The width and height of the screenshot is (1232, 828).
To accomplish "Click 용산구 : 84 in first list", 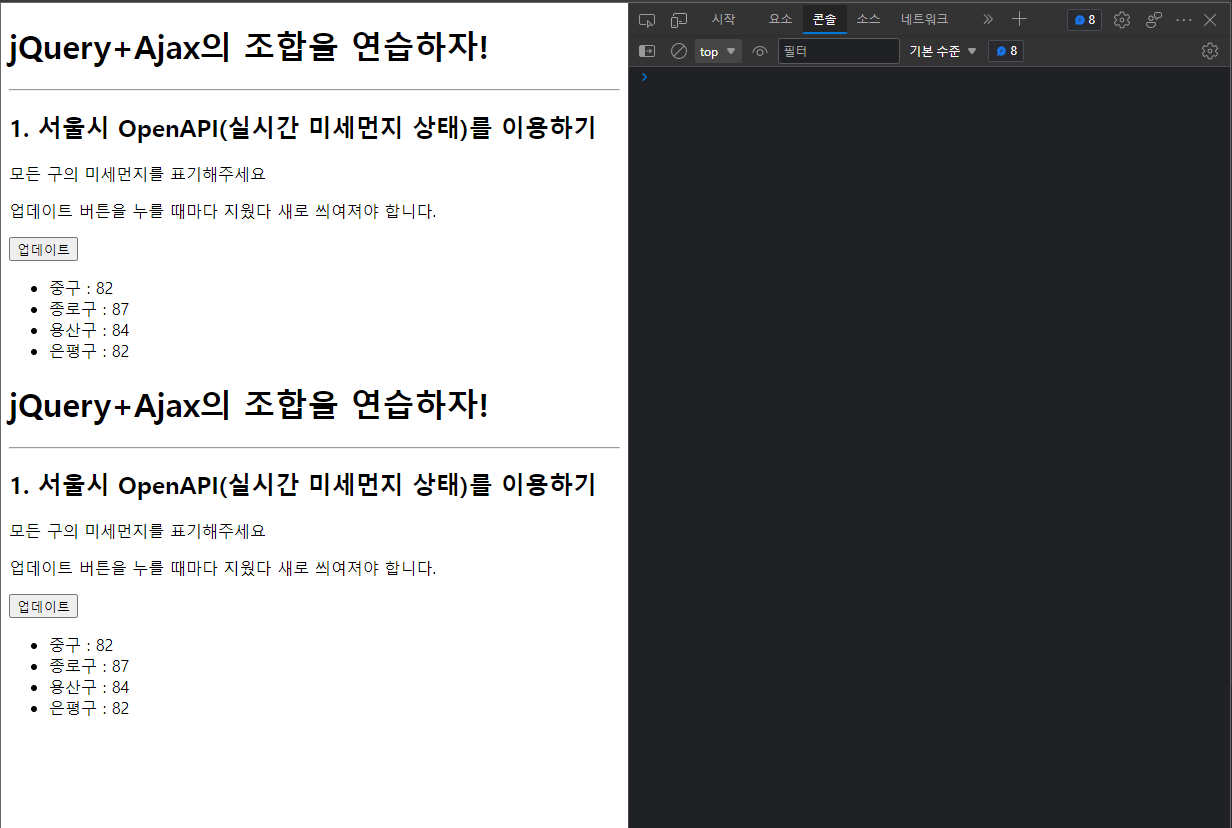I will pos(89,330).
